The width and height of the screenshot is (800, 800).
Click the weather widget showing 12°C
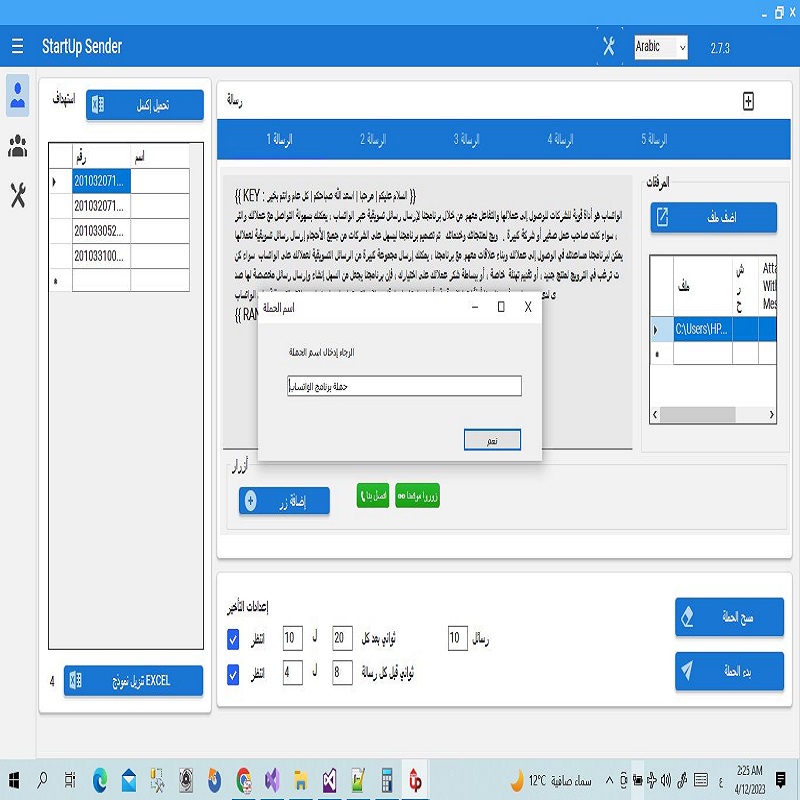[x=552, y=780]
